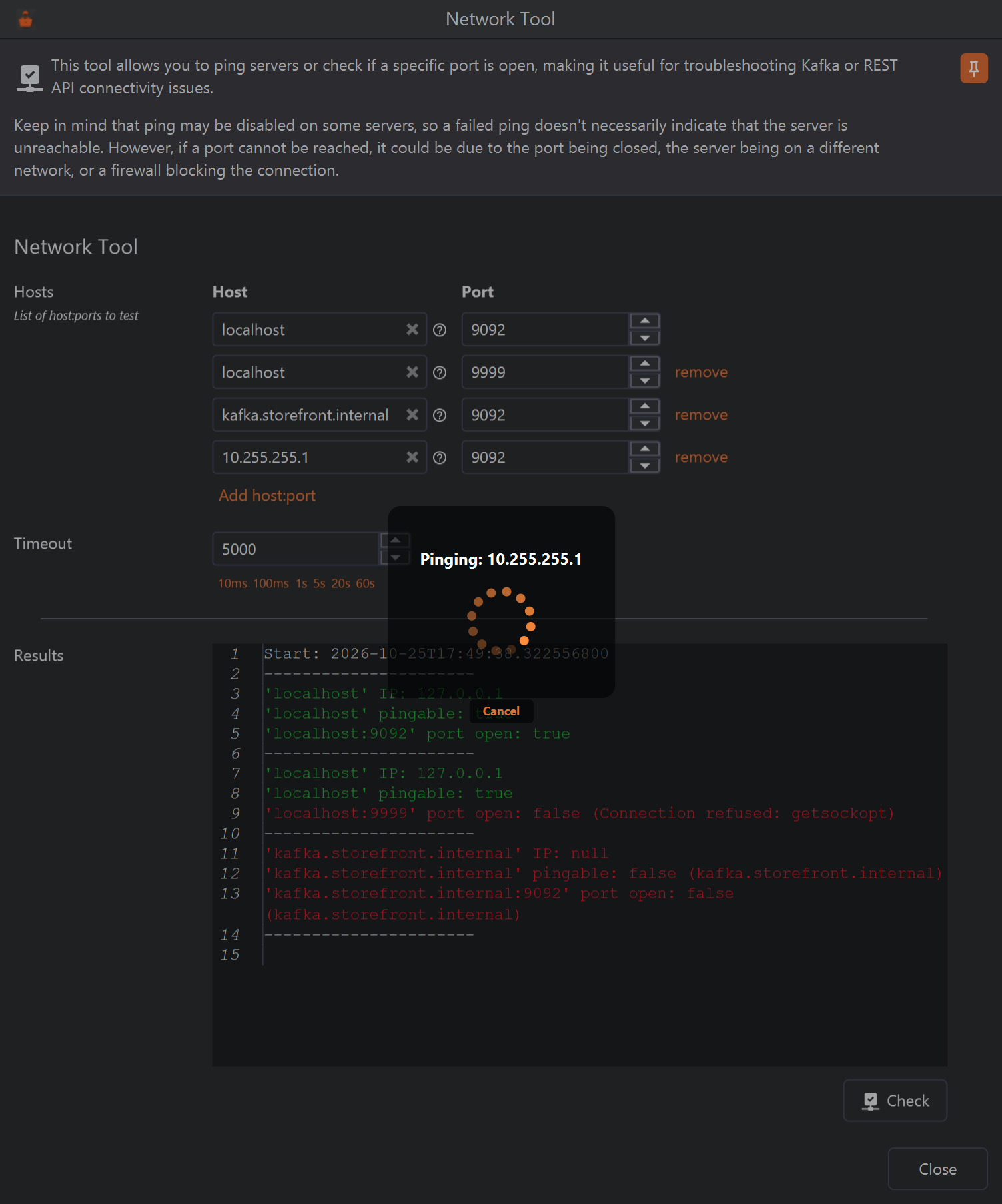
Task: Close the Network Tool dialog
Action: click(x=937, y=1169)
